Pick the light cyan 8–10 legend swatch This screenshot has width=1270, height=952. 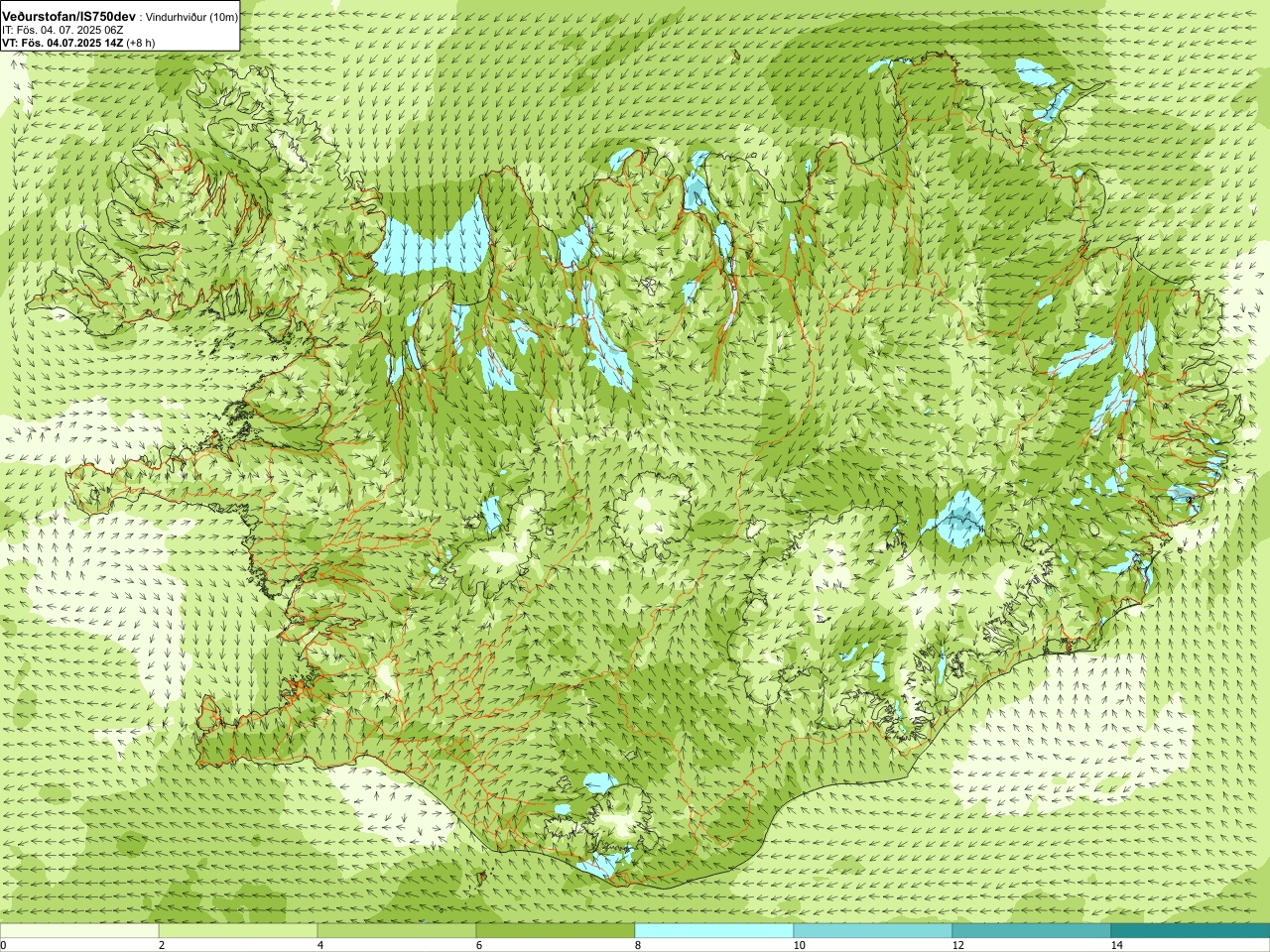coord(714,930)
